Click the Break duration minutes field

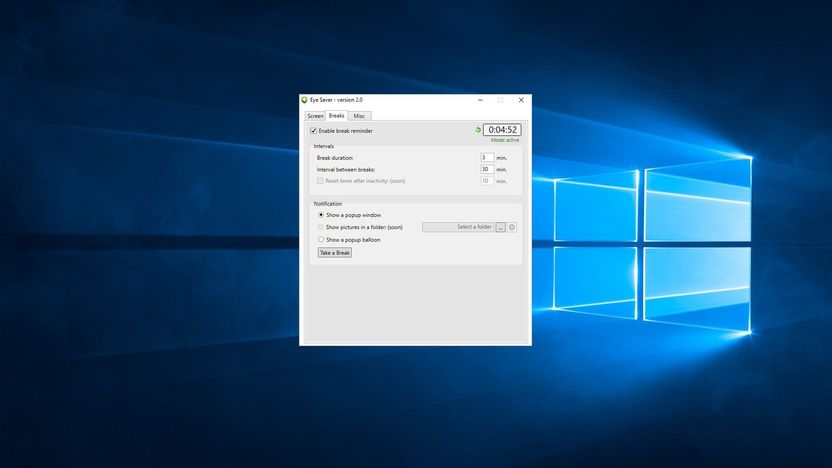pos(487,158)
